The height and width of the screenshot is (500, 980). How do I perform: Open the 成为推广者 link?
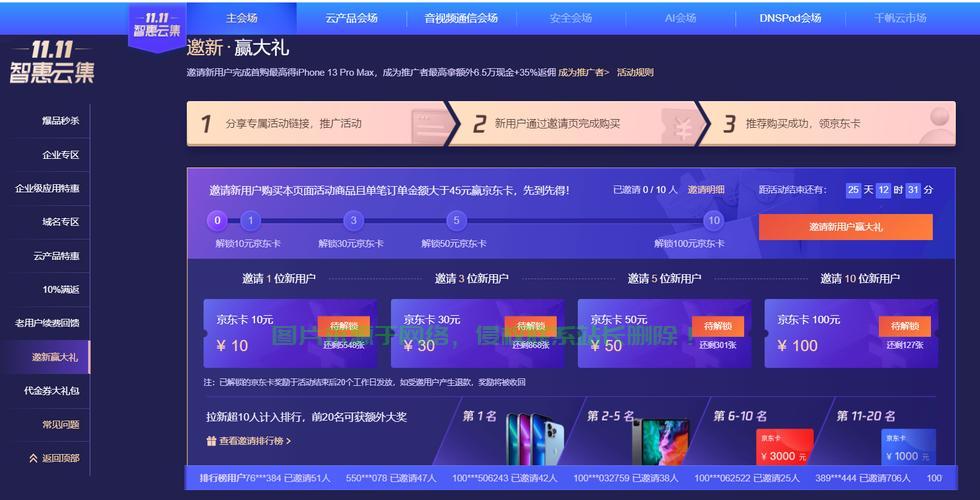583,72
